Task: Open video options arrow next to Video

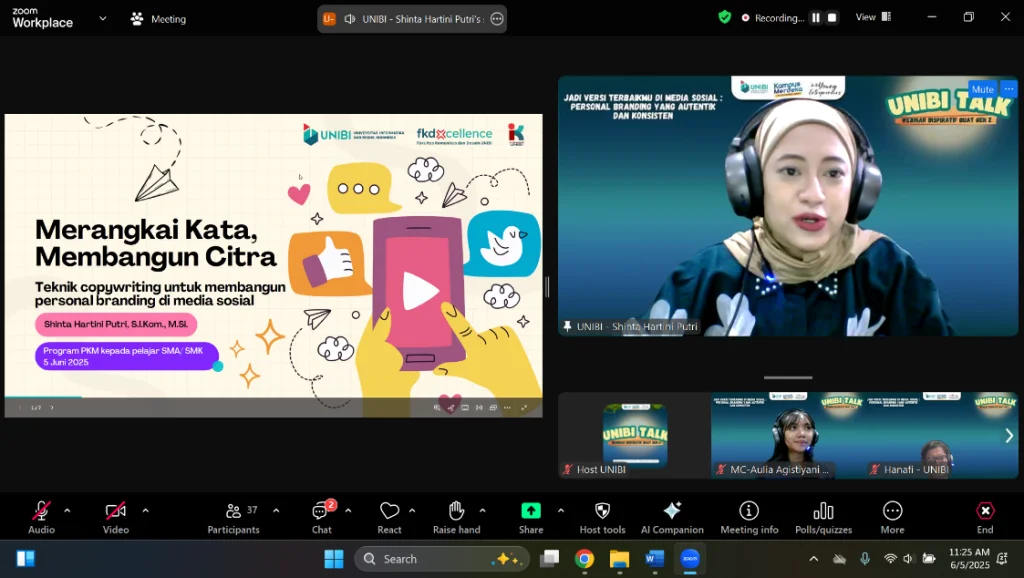Action: (146, 511)
